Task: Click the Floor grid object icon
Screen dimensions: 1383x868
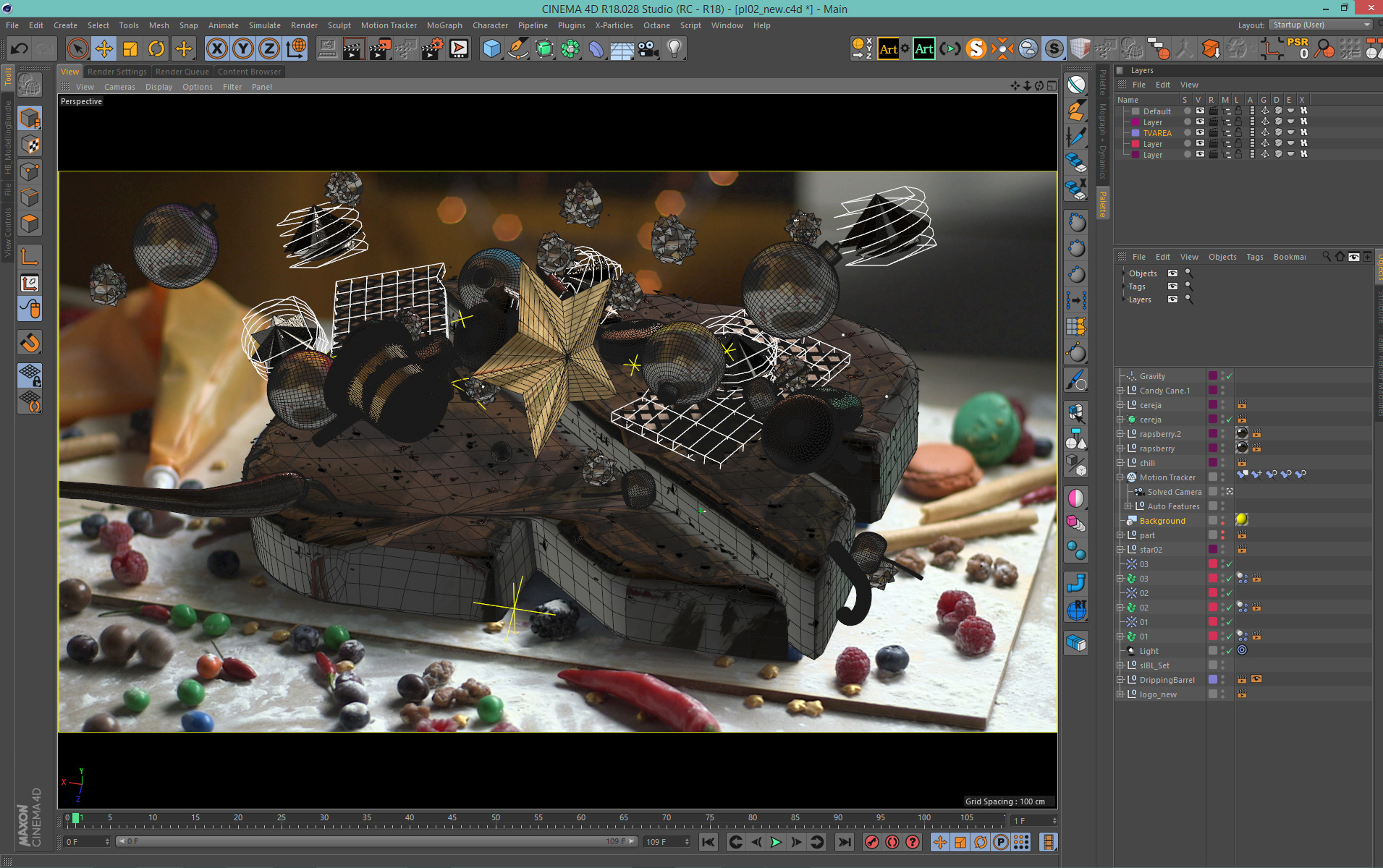Action: (x=622, y=48)
